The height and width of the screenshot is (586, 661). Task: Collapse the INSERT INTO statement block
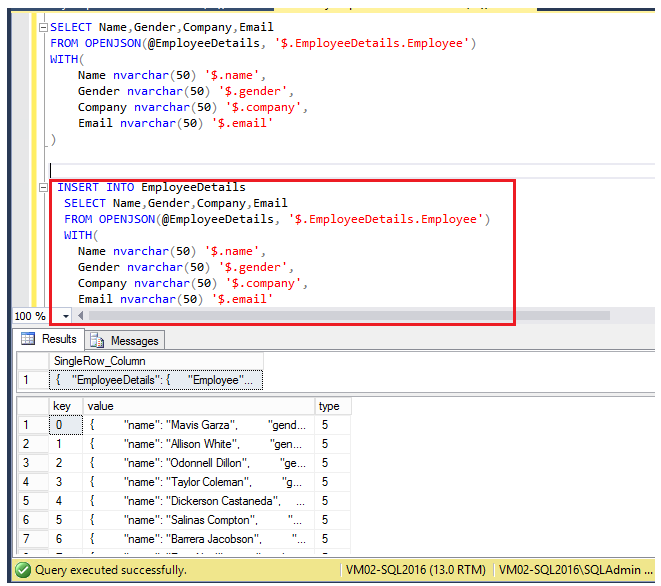43,187
